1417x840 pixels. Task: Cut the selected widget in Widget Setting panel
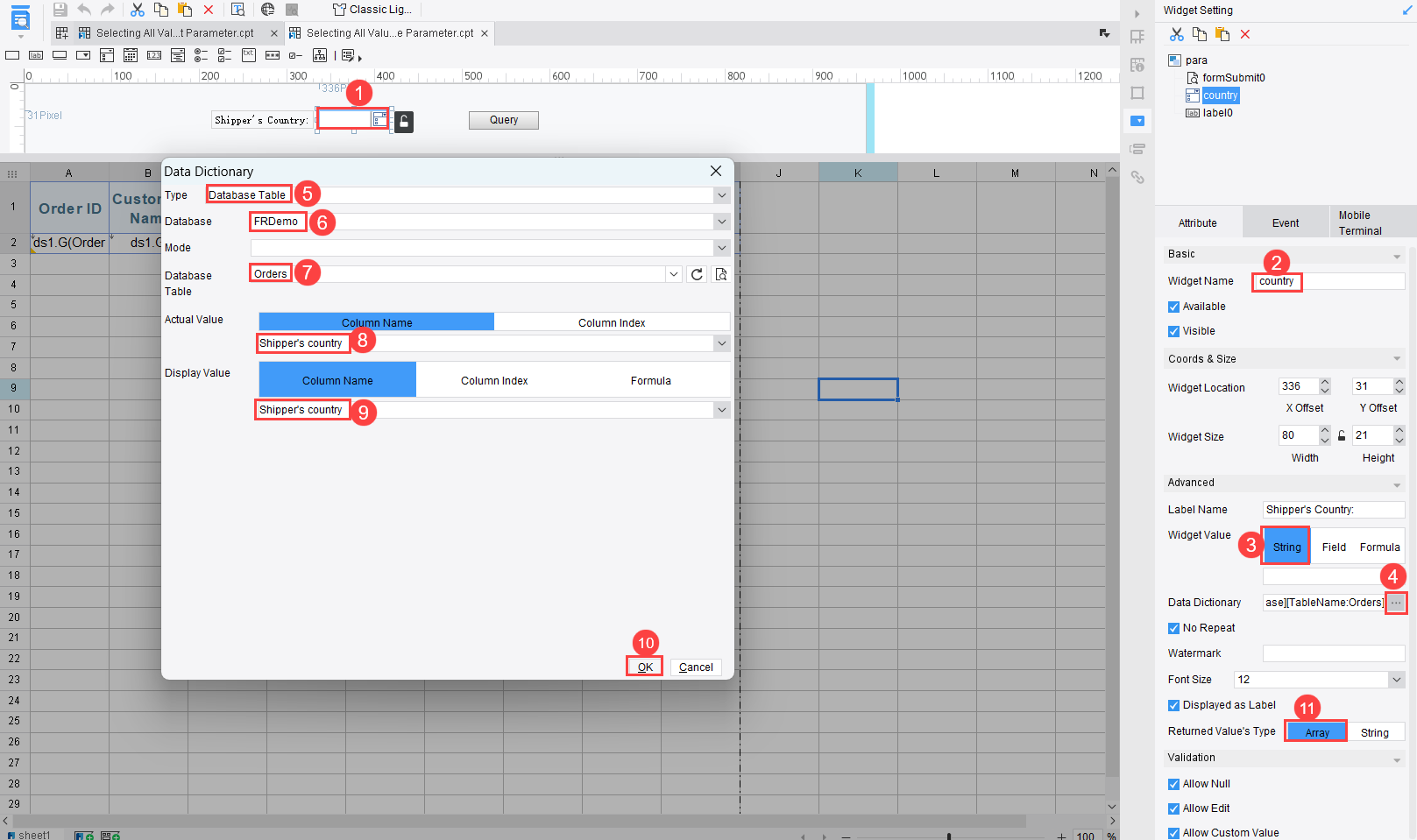pyautogui.click(x=1176, y=33)
